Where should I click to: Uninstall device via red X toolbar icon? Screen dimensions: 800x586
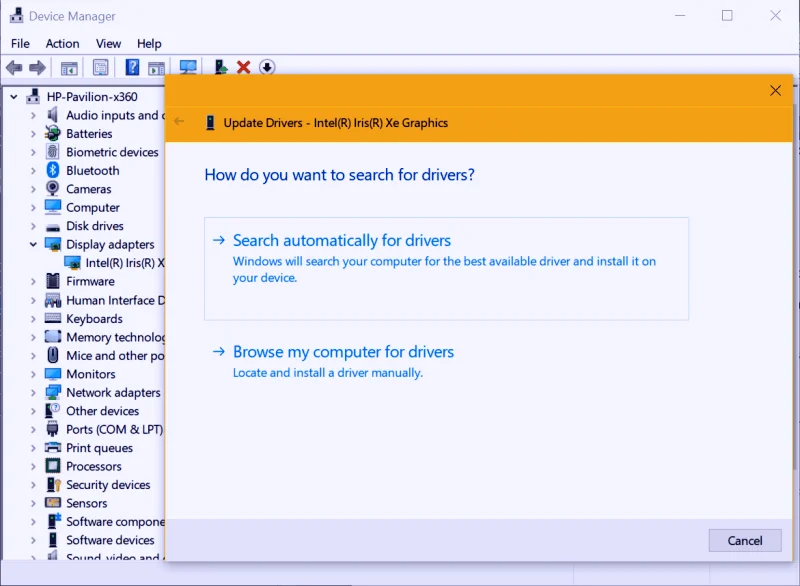tap(245, 67)
